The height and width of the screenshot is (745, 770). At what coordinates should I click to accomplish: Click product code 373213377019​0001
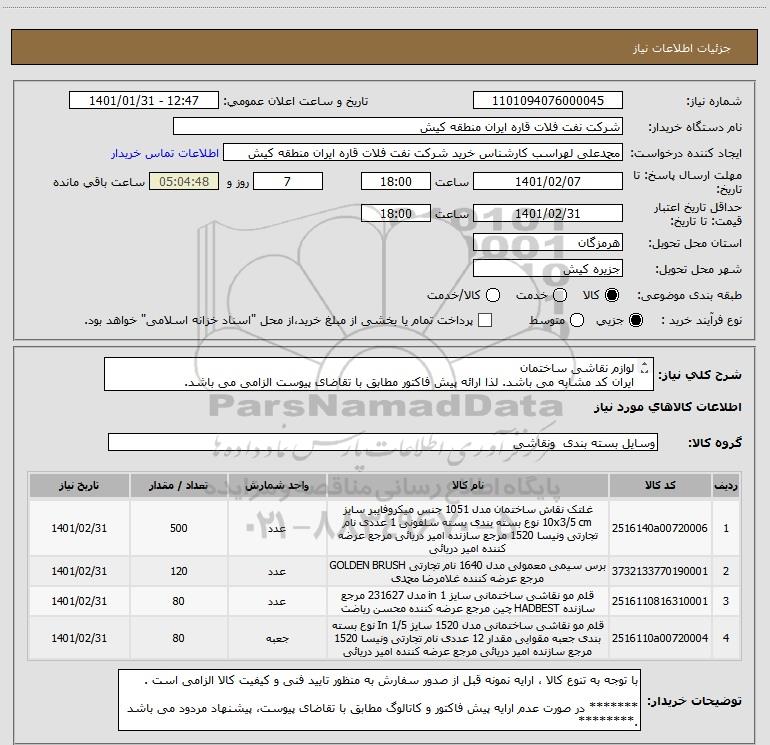click(x=660, y=571)
